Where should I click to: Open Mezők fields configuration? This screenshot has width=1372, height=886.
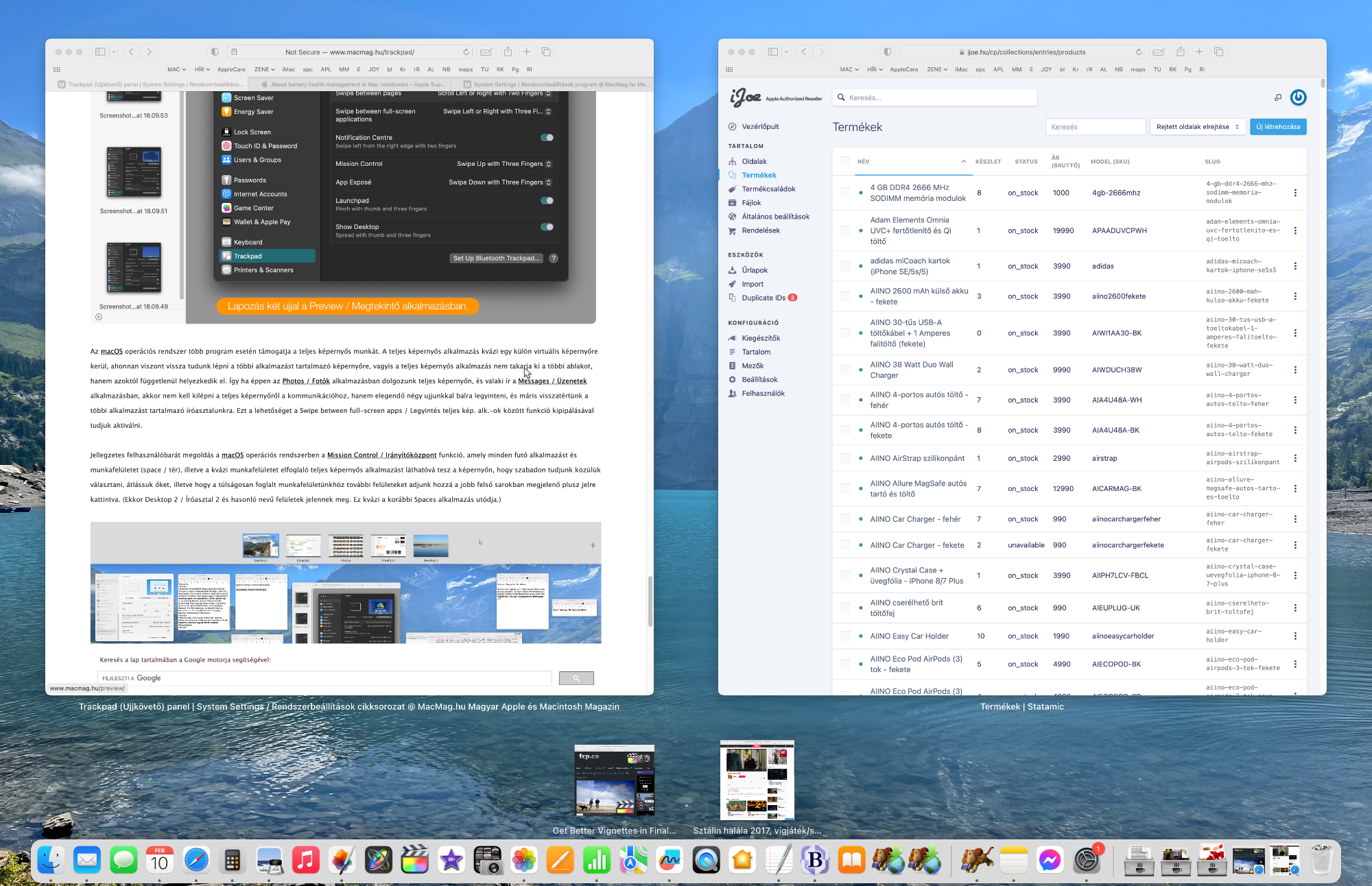[752, 366]
